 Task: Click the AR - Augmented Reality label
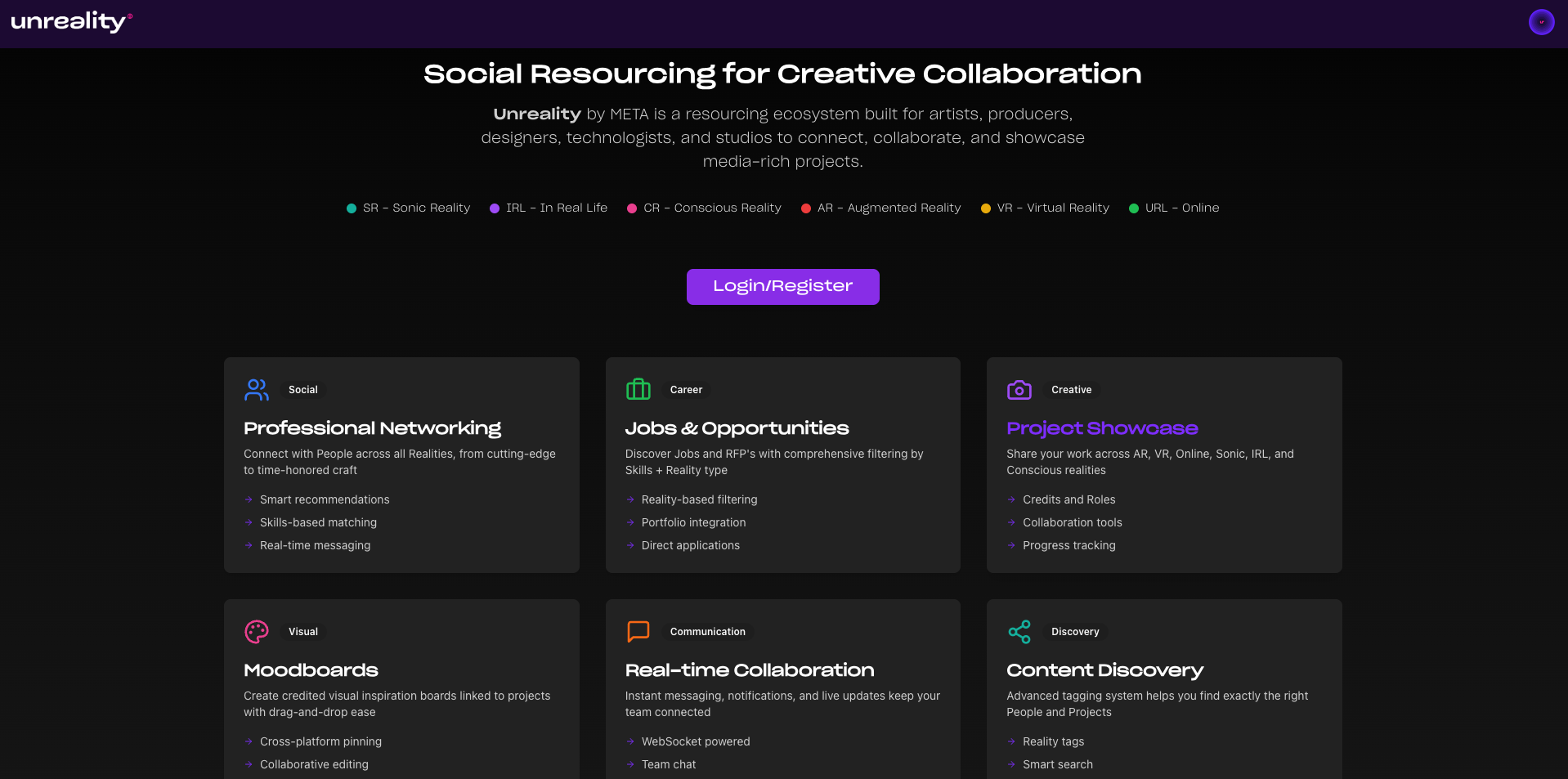889,208
